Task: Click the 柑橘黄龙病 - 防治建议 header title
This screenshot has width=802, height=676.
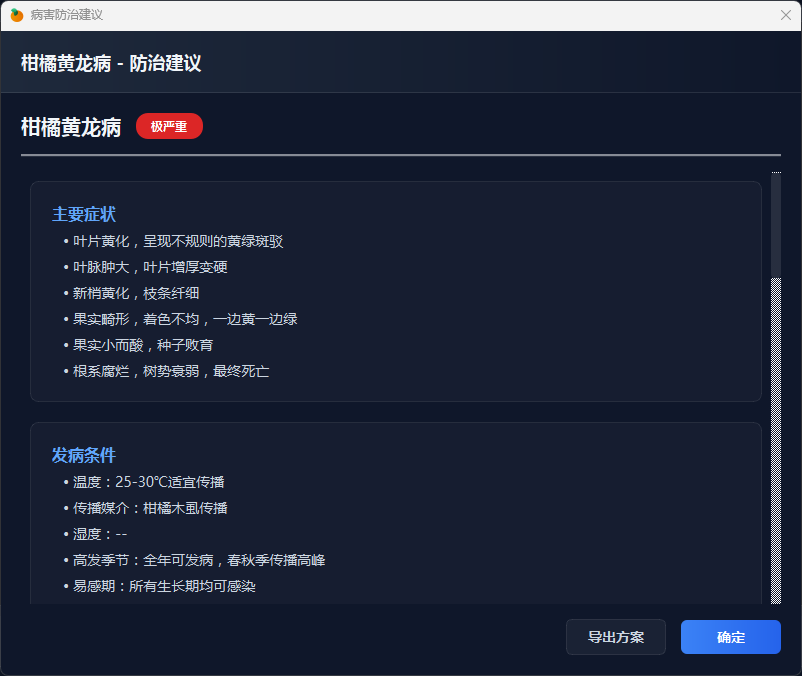Action: pyautogui.click(x=111, y=63)
